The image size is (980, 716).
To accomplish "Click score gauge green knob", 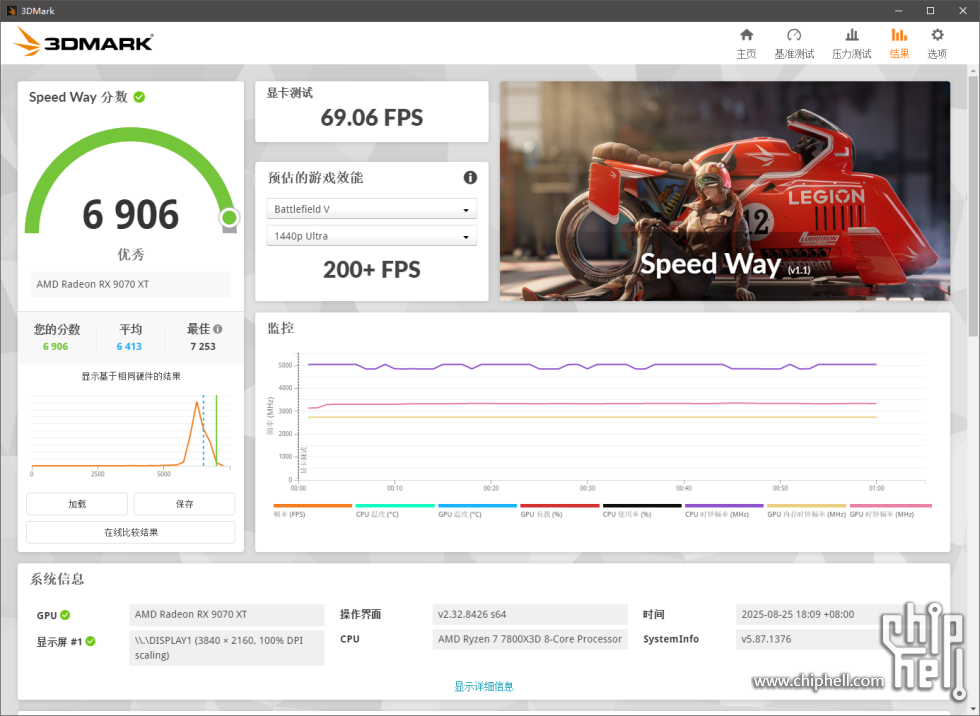I will [x=229, y=217].
